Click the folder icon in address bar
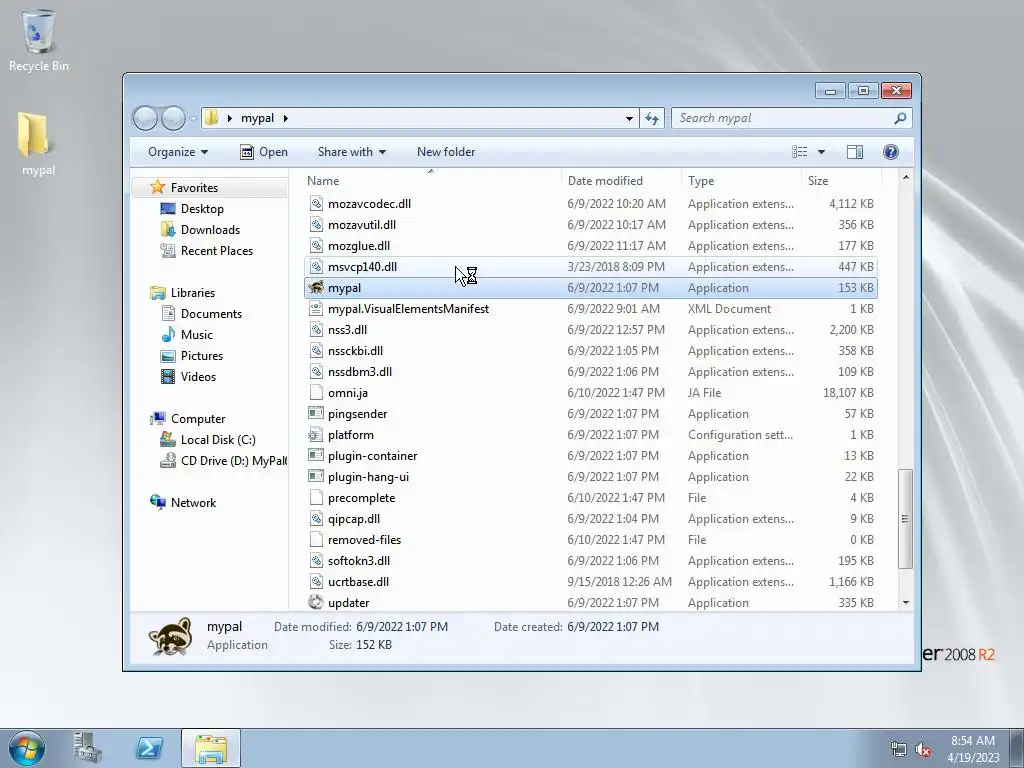The height and width of the screenshot is (768, 1024). (212, 118)
